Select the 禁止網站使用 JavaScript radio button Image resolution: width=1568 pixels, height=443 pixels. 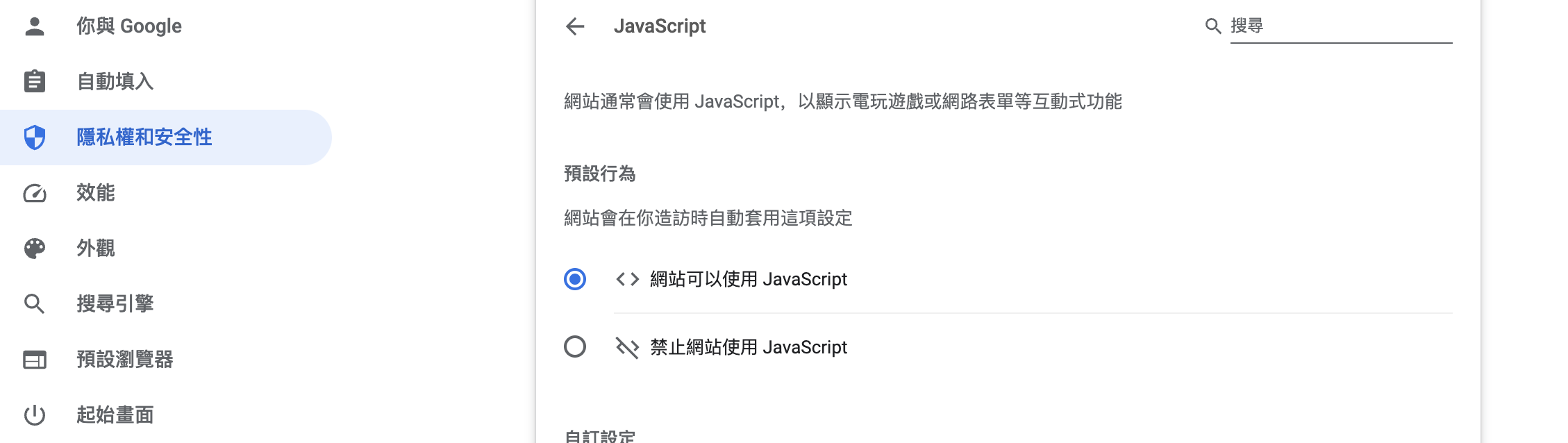point(575,346)
